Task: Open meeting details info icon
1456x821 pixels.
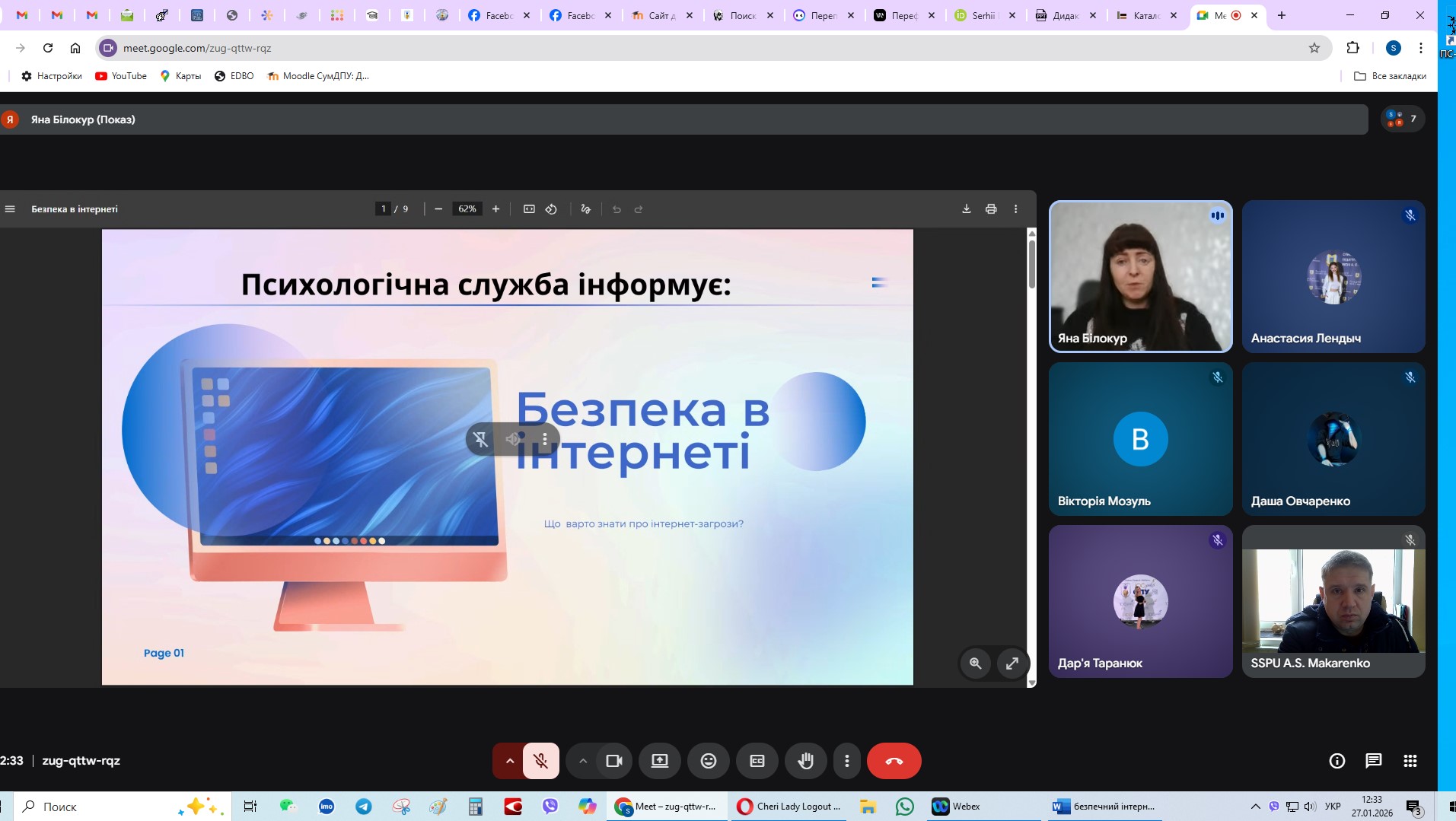Action: tap(1337, 761)
